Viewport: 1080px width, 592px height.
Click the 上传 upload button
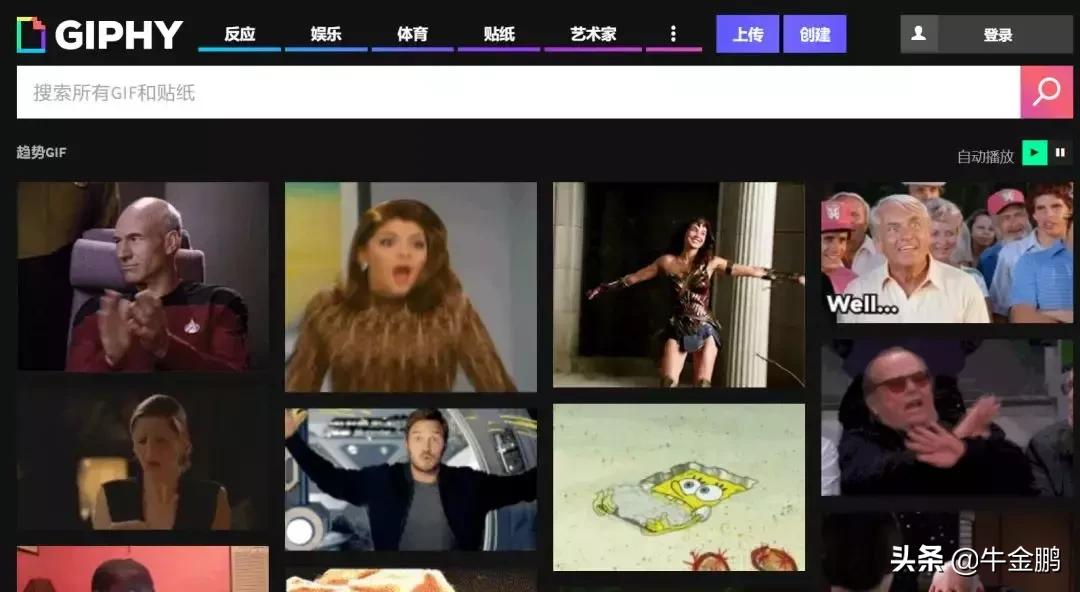[x=747, y=33]
